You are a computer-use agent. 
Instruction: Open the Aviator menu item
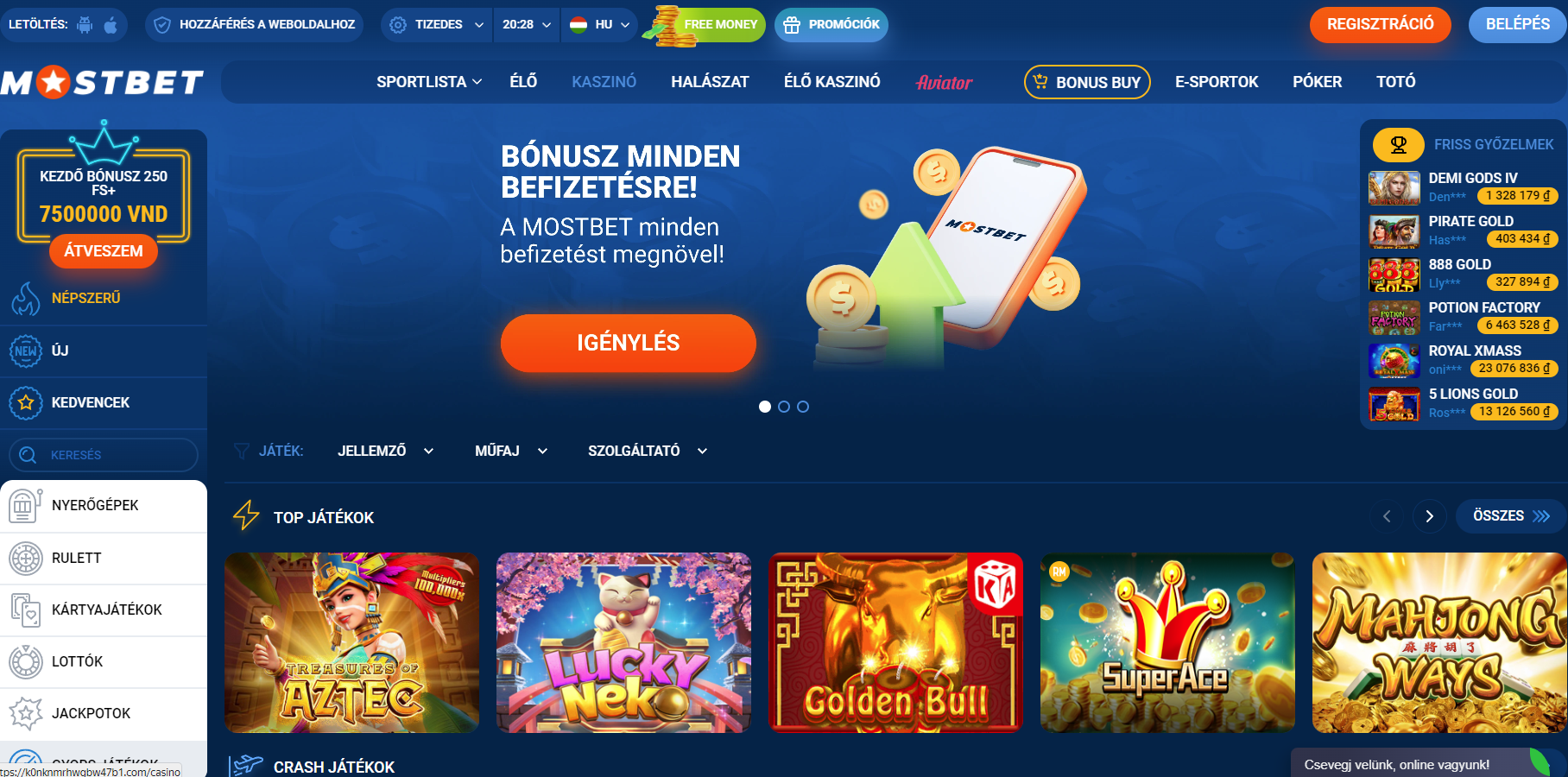click(944, 83)
